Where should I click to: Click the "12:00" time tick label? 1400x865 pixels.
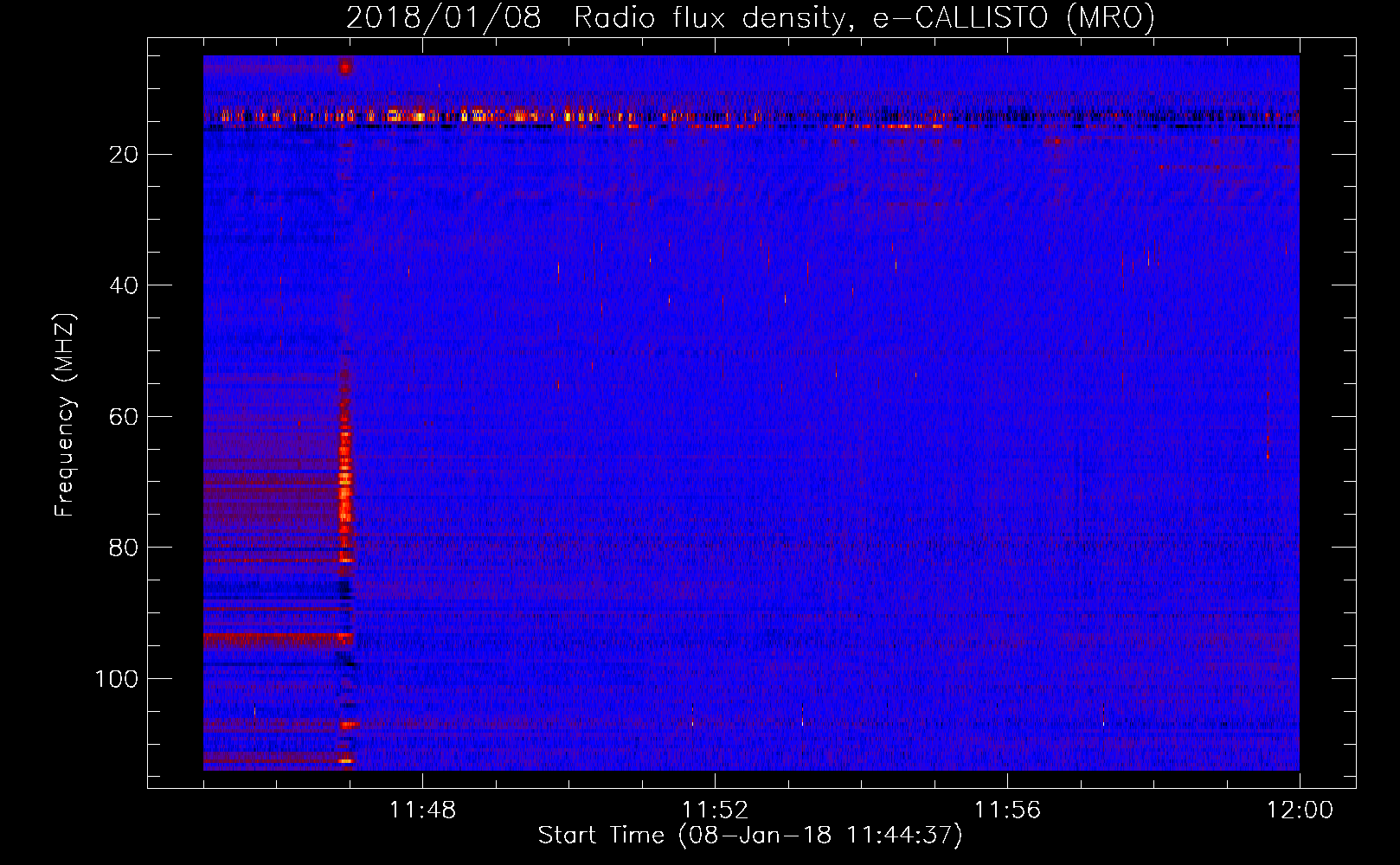1300,811
